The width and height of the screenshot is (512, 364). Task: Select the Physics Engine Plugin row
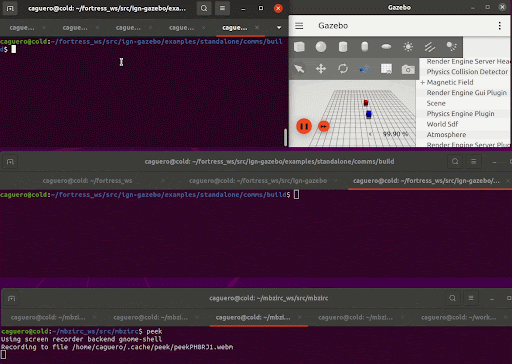pyautogui.click(x=464, y=114)
